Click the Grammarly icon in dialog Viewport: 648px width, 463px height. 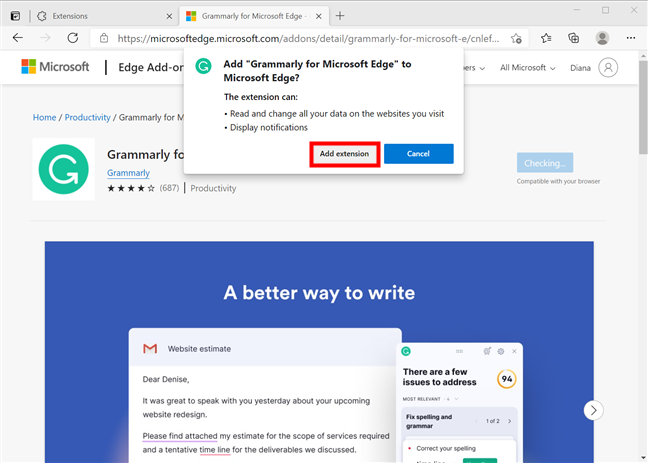coord(203,66)
